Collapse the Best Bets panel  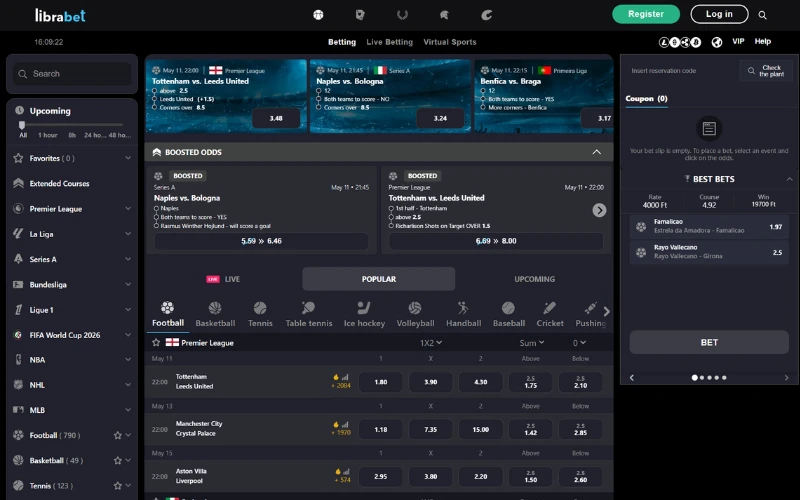click(789, 179)
